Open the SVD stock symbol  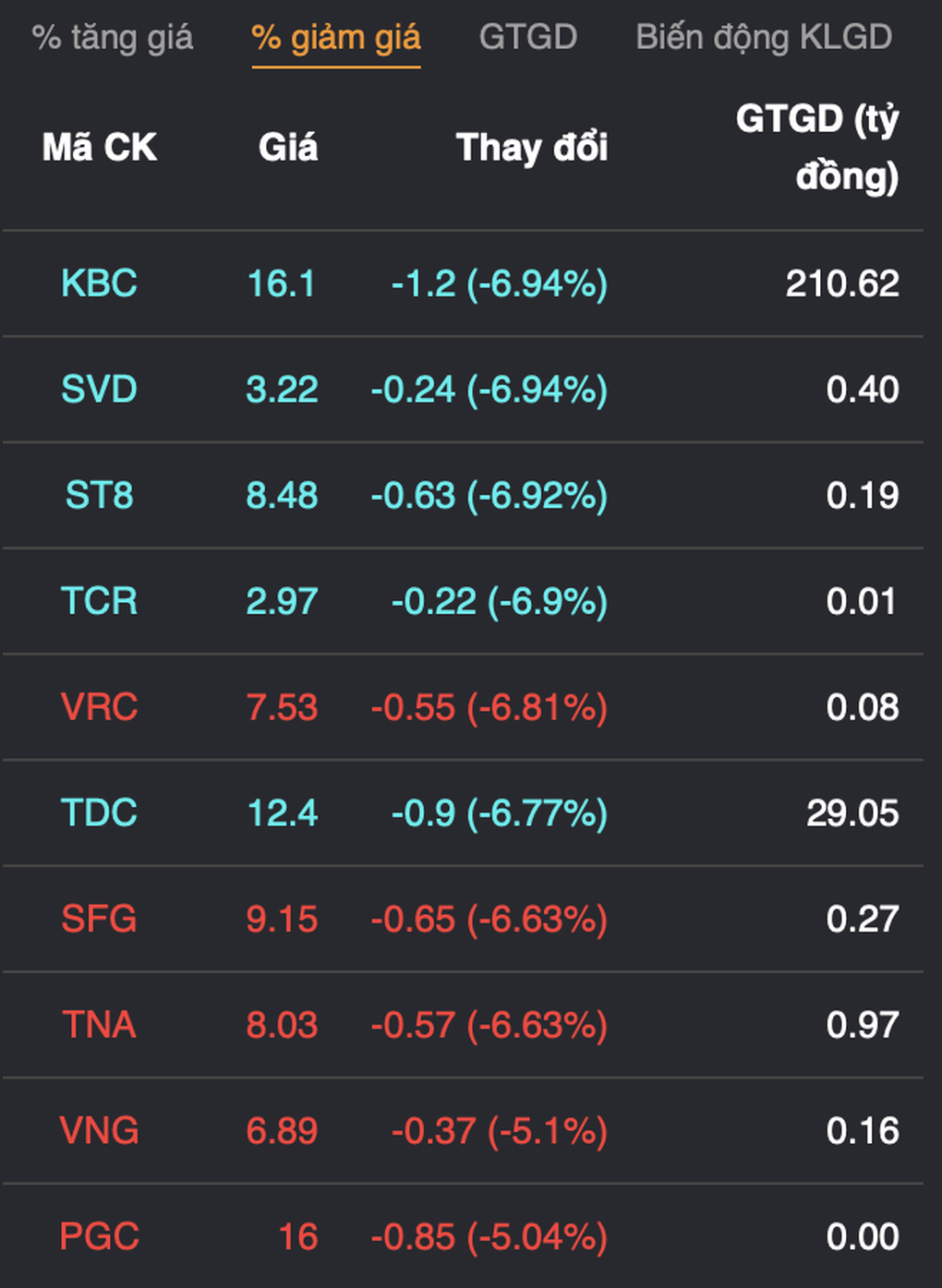tap(100, 390)
